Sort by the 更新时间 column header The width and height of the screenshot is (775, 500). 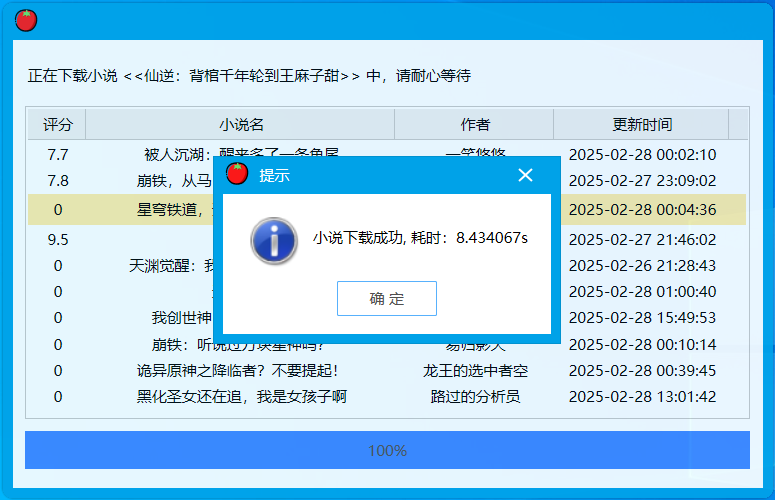pyautogui.click(x=642, y=124)
